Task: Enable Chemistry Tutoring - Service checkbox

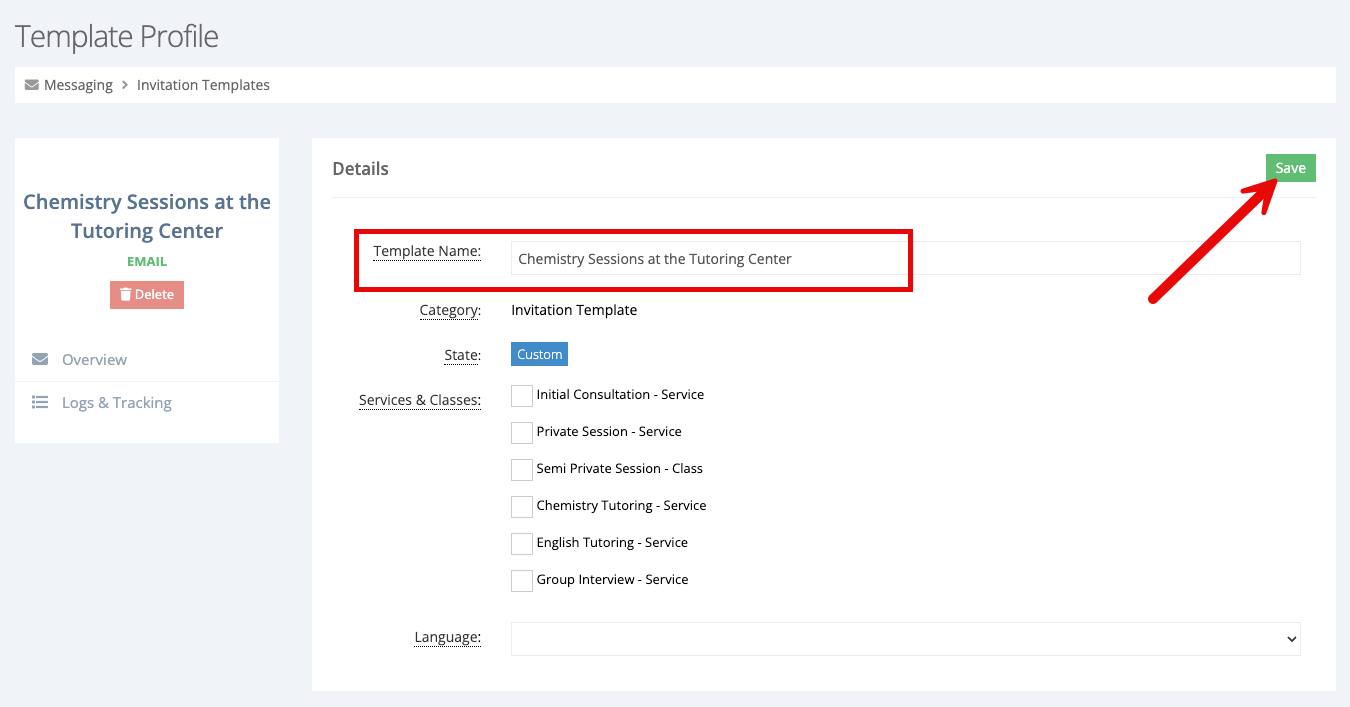Action: tap(522, 507)
